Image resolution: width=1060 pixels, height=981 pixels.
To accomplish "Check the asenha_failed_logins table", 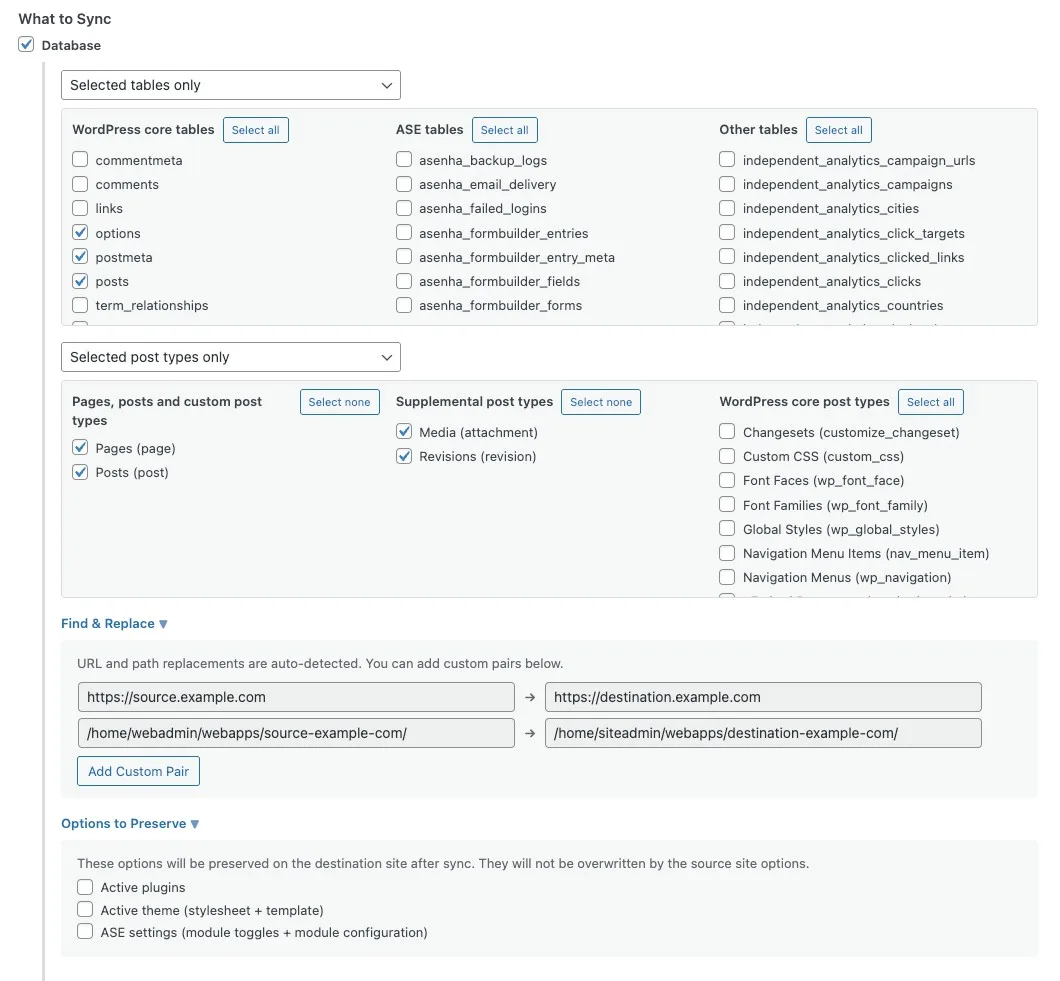I will [x=404, y=208].
